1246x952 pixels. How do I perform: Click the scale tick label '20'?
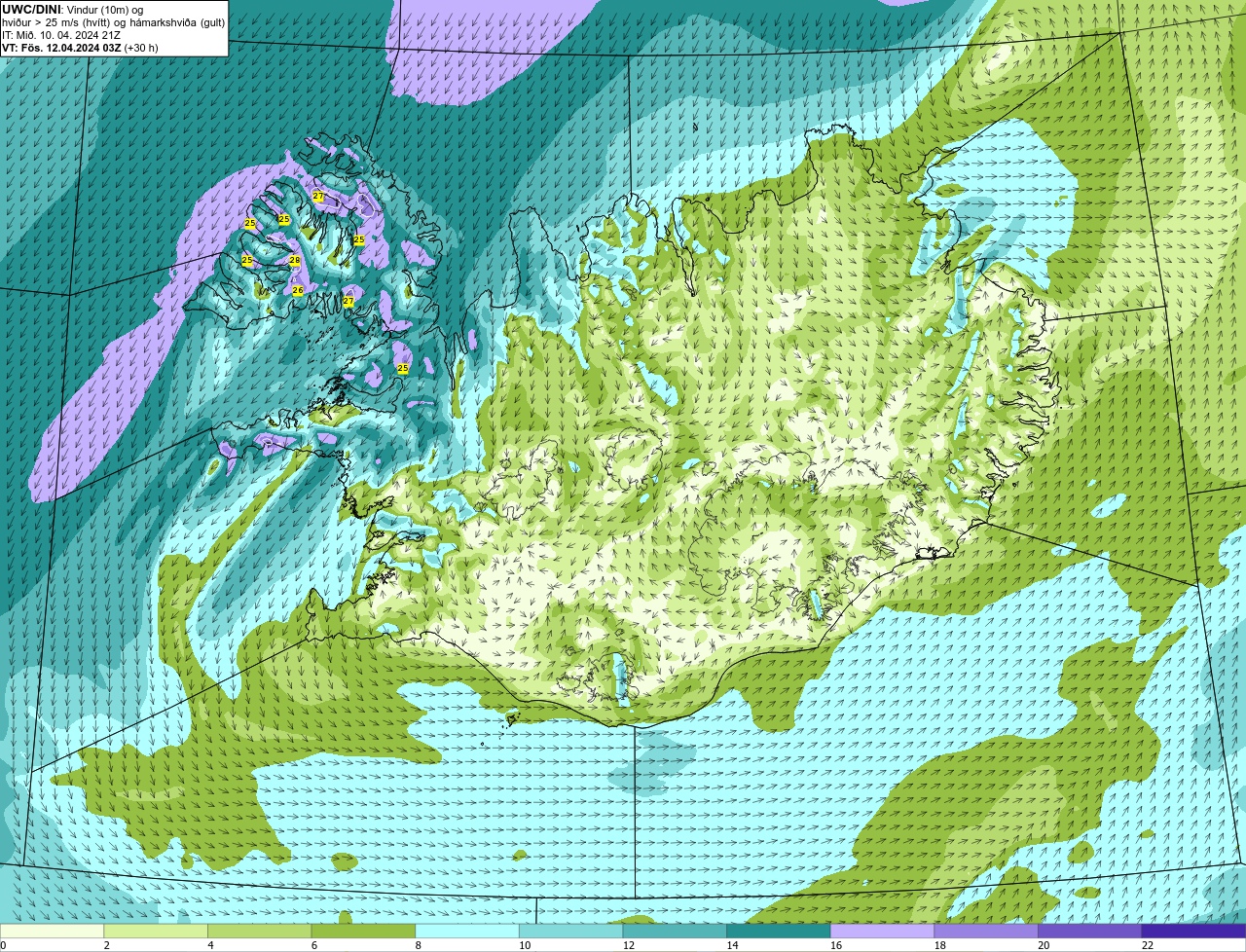coord(1044,945)
